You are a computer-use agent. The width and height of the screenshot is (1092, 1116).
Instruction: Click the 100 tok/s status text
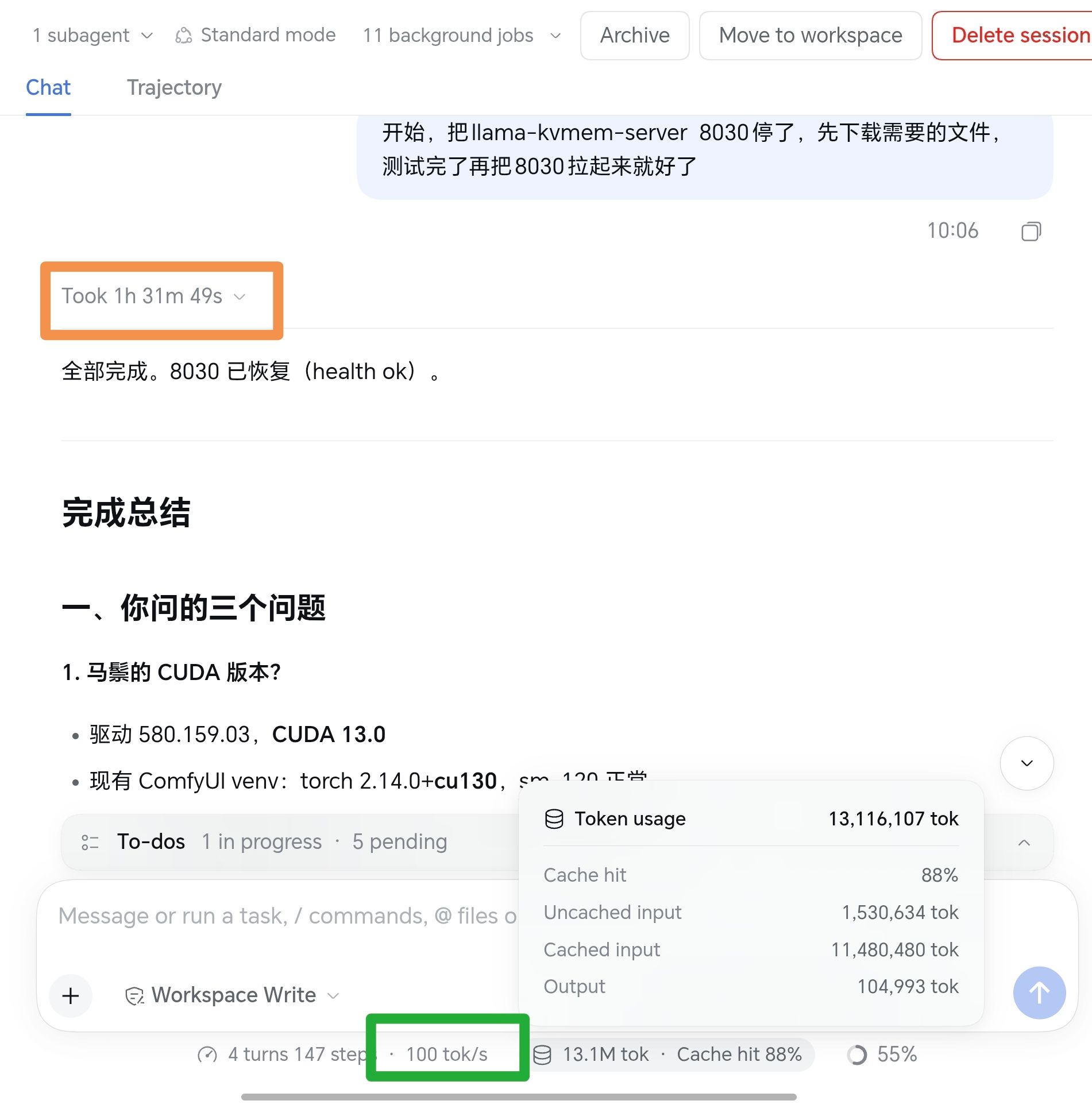447,1055
